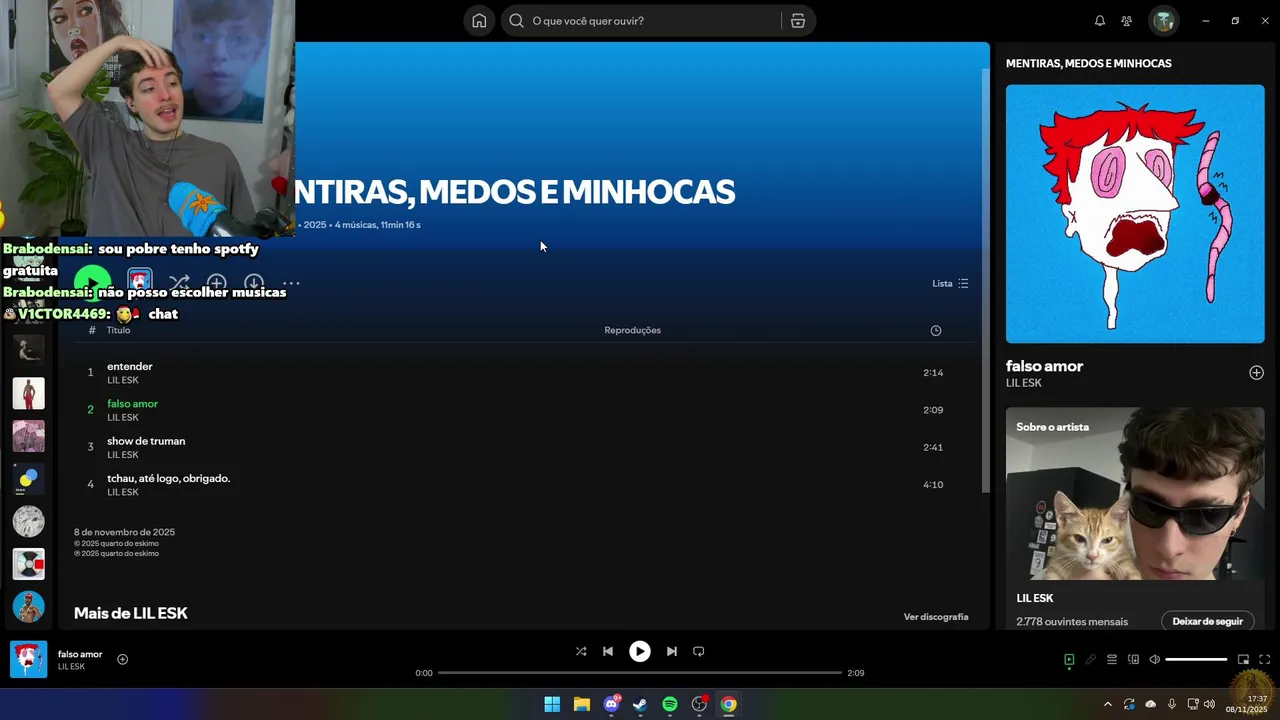The width and height of the screenshot is (1280, 720).
Task: Show hidden system tray icons chevron
Action: [1107, 704]
